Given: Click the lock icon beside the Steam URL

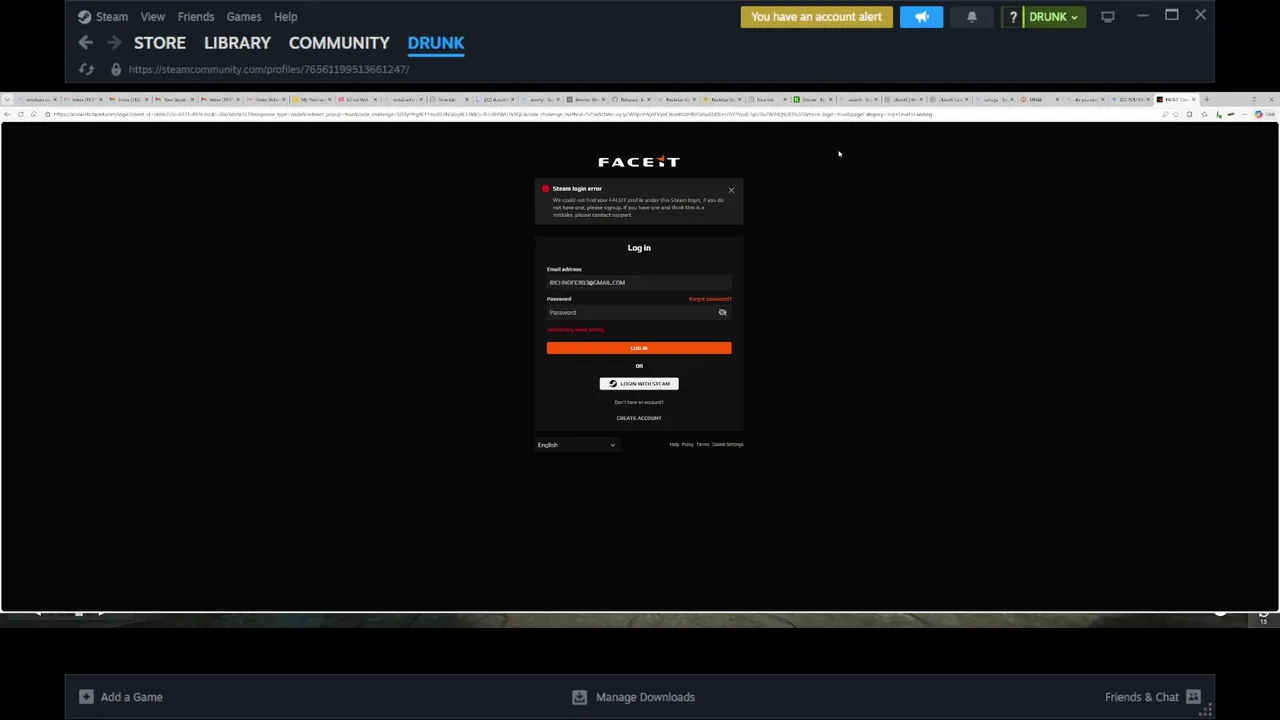Looking at the screenshot, I should click(116, 69).
